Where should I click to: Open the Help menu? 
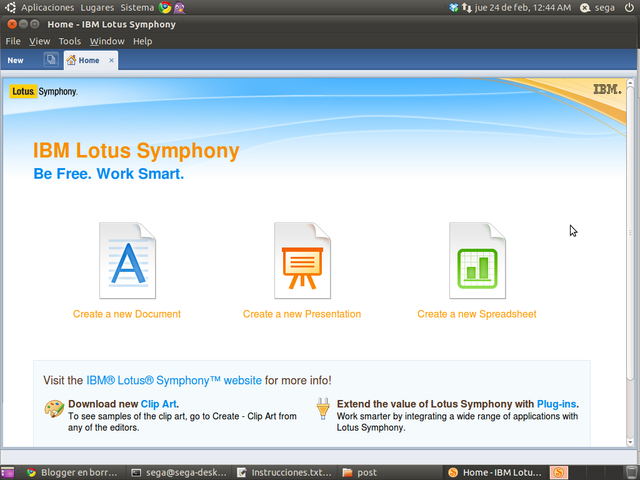click(142, 41)
